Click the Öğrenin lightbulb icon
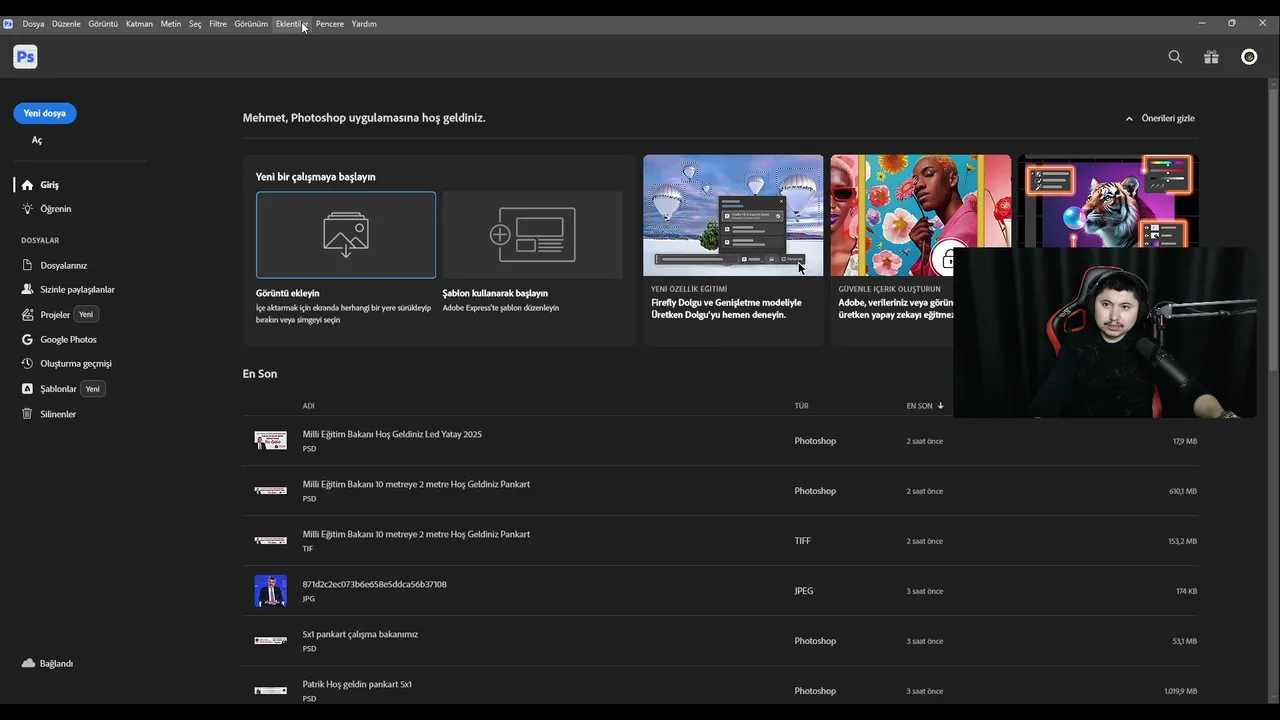 click(x=28, y=209)
